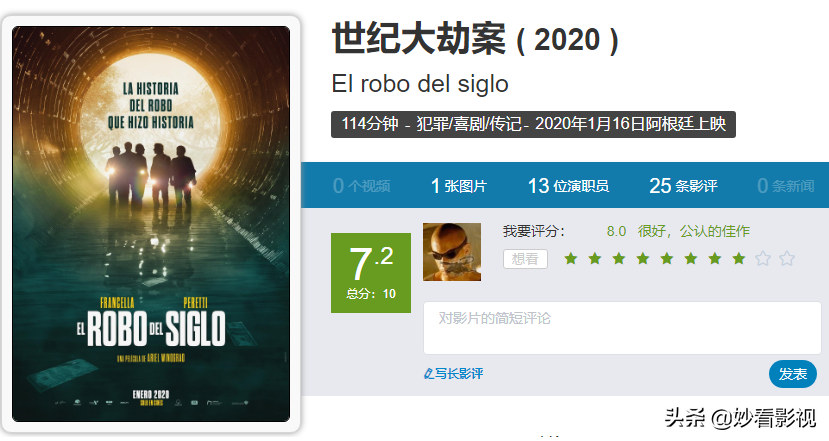Click the ninth empty rating star

click(x=763, y=259)
